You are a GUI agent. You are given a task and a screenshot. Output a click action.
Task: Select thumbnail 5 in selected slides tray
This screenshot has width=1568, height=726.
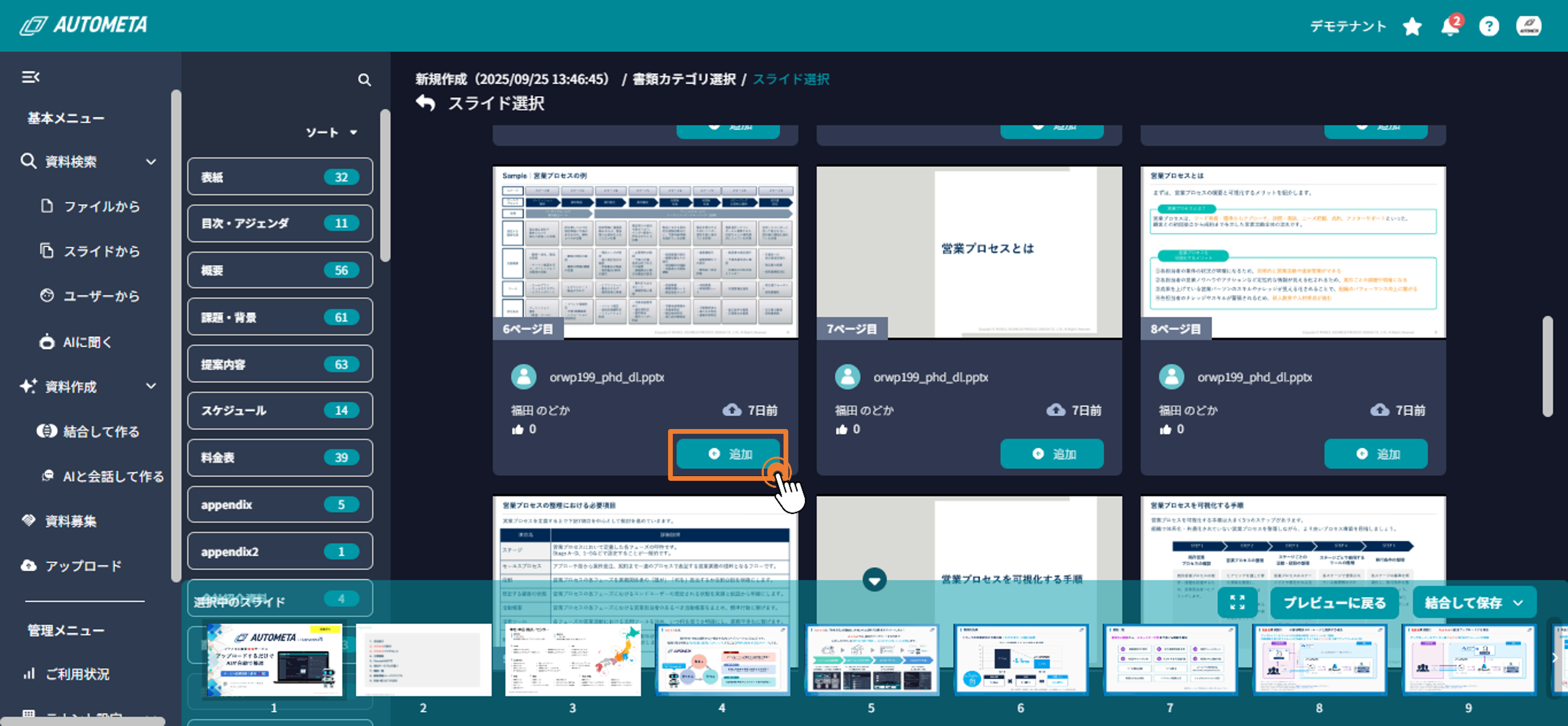coord(871,659)
